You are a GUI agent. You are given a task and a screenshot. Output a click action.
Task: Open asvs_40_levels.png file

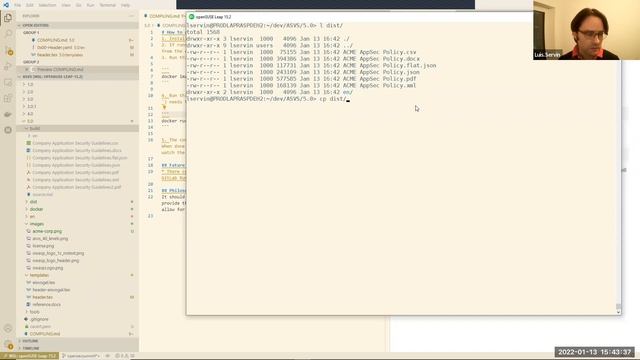coord(78,238)
